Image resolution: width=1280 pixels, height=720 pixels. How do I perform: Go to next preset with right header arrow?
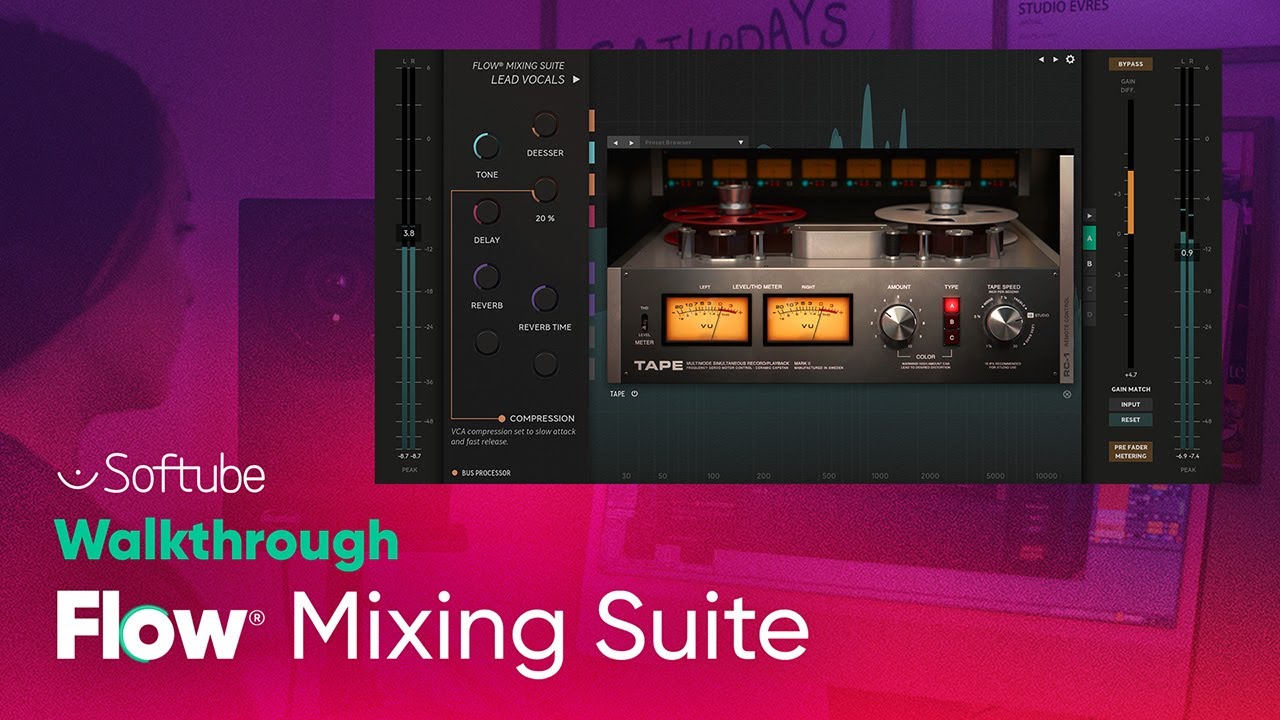click(1055, 59)
